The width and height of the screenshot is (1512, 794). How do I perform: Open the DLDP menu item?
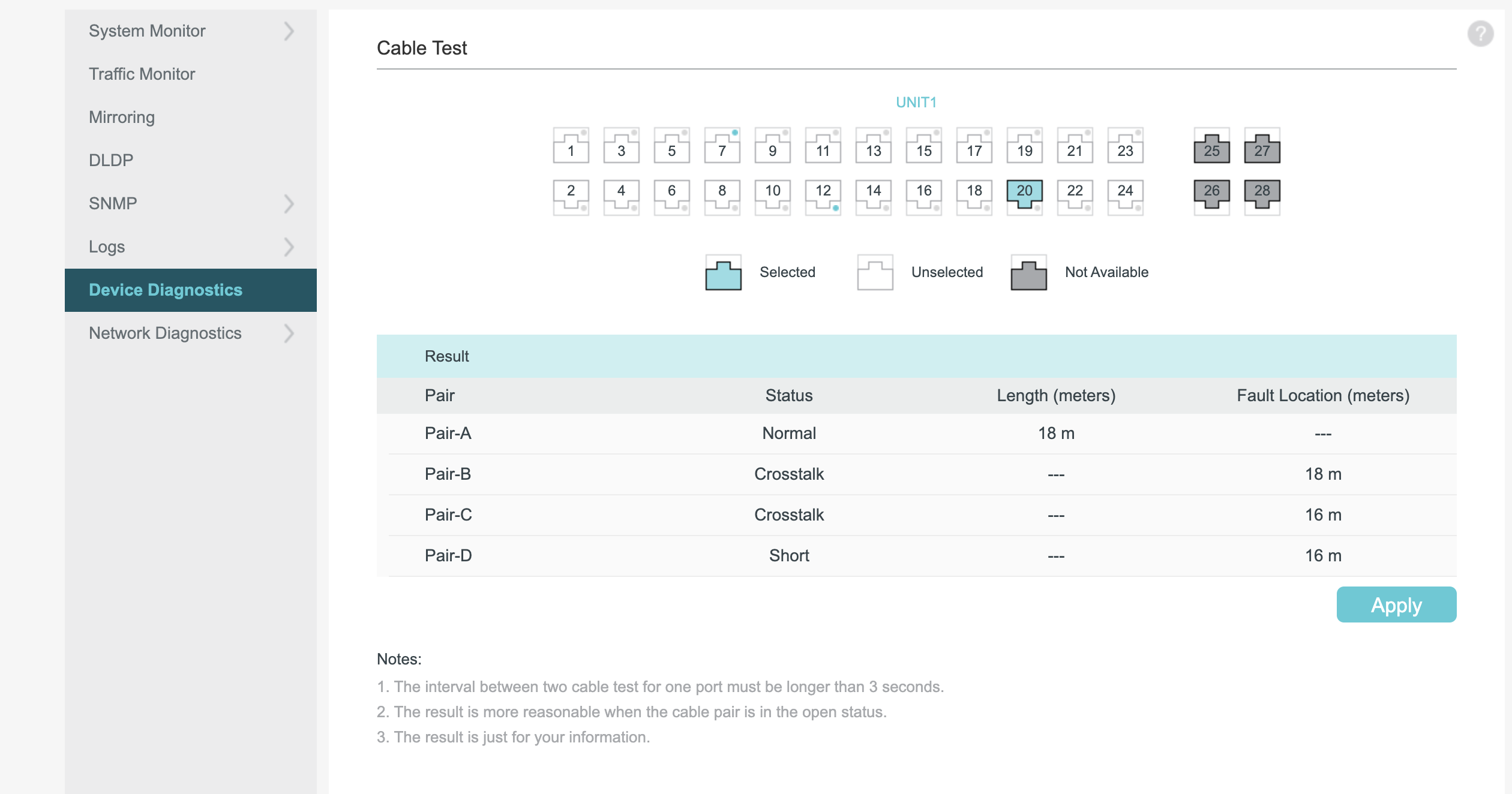coord(111,161)
